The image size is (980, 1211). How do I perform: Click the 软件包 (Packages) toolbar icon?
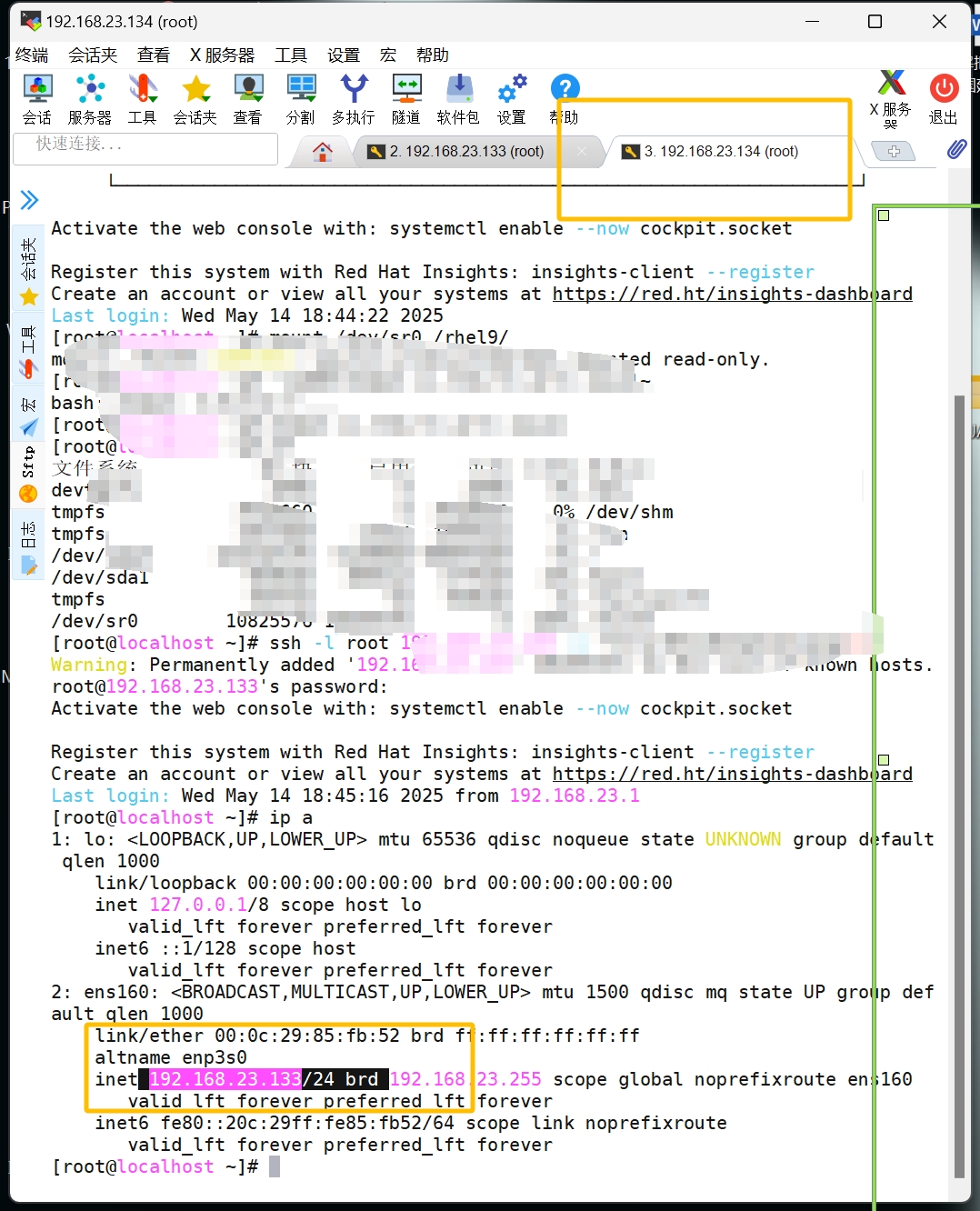pyautogui.click(x=458, y=99)
